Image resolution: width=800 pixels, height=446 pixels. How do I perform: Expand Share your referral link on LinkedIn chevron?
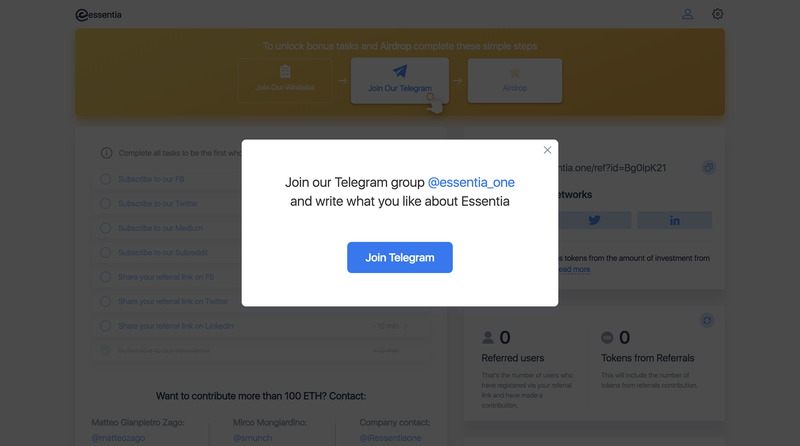[406, 326]
